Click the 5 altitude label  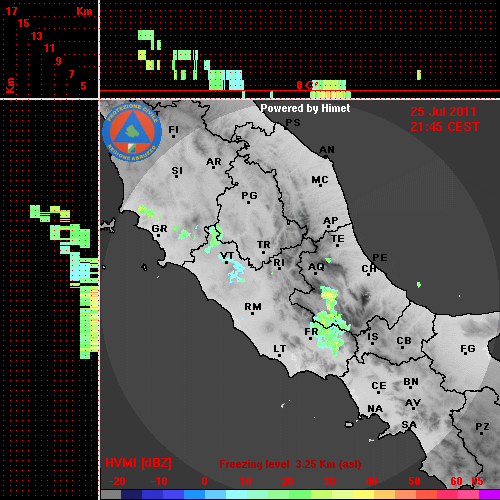pos(83,86)
